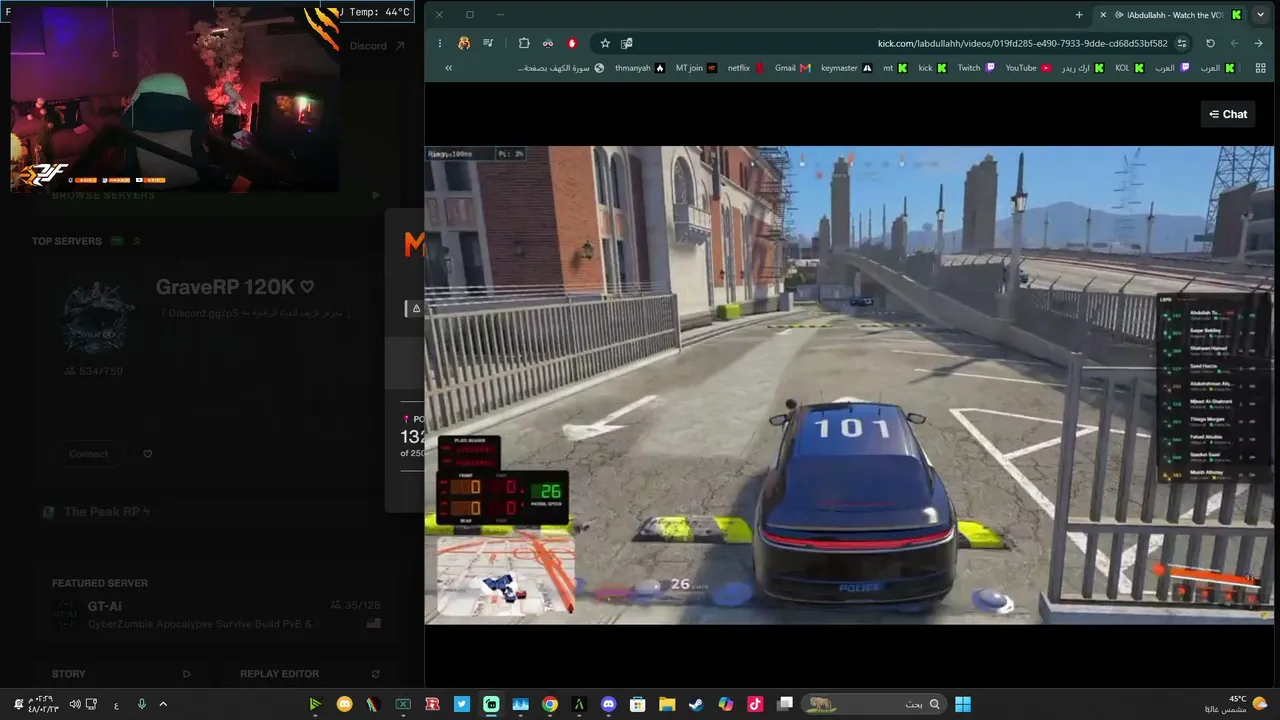The width and height of the screenshot is (1280, 720).
Task: Open the Chat panel on Kick
Action: [1228, 114]
